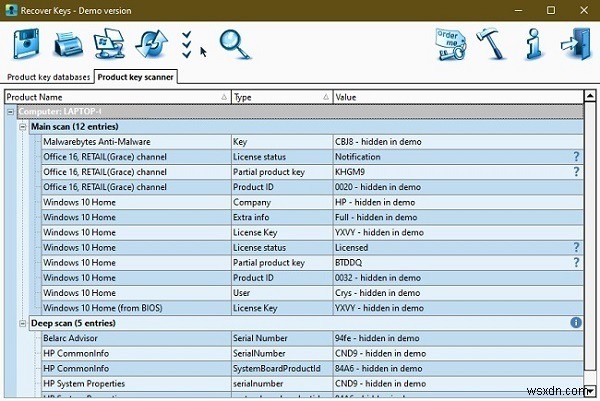Select the Belarc Advisor row
The height and width of the screenshot is (401, 600).
click(312, 338)
